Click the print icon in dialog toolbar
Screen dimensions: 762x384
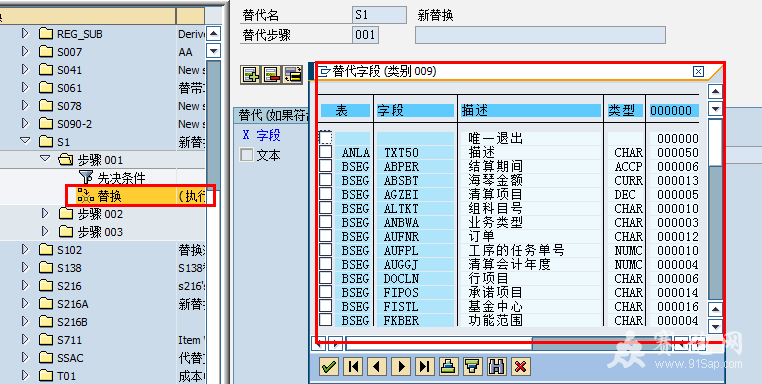point(449,366)
